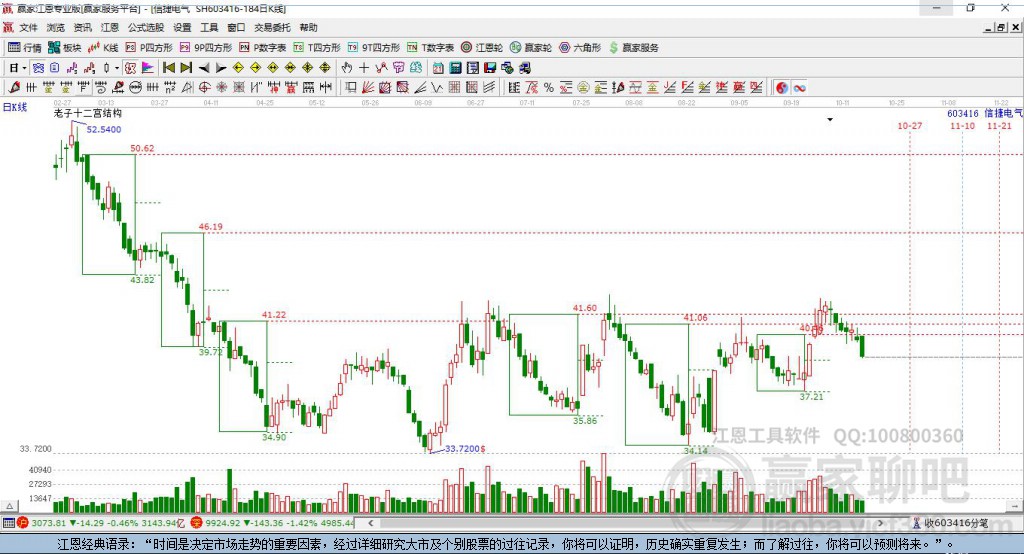Toggle the yin-yang taiji indicator button
The image size is (1024, 554).
click(x=782, y=88)
